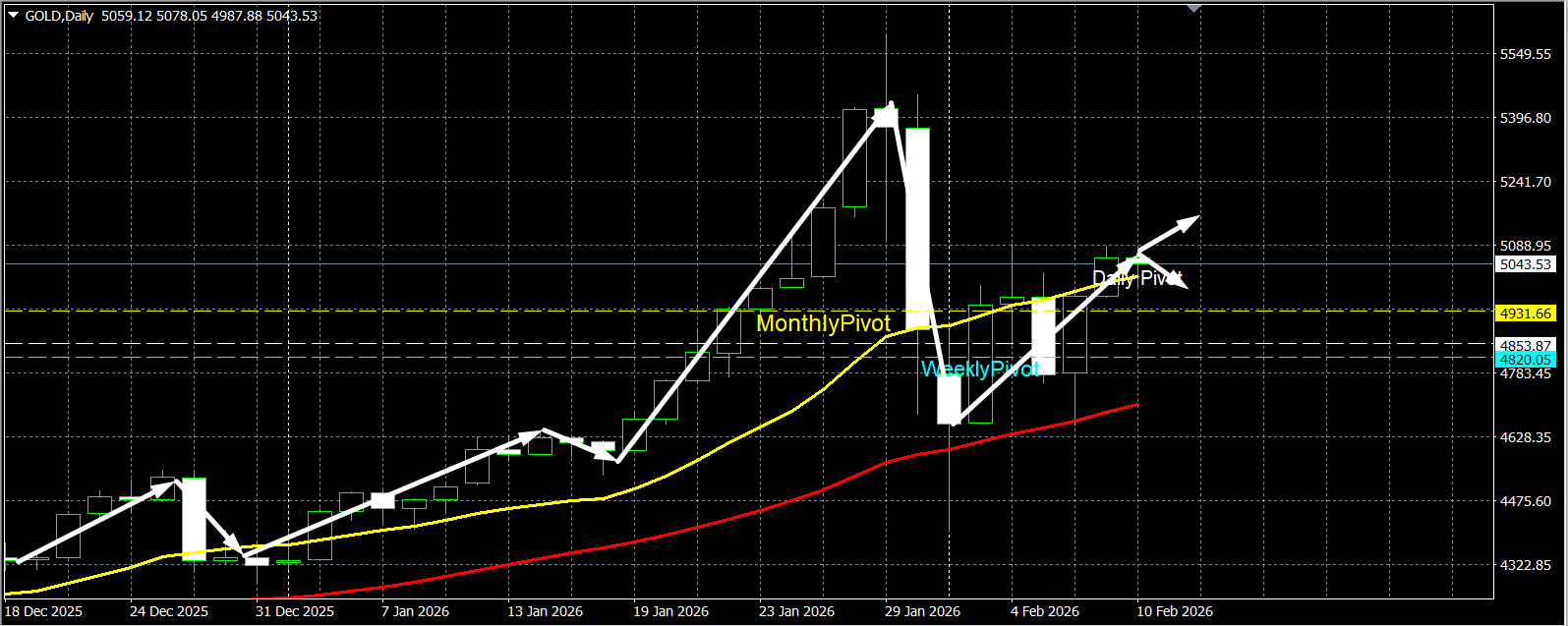Click the open value 5059.12 in header
Image resolution: width=1568 pixels, height=626 pixels.
pyautogui.click(x=129, y=16)
